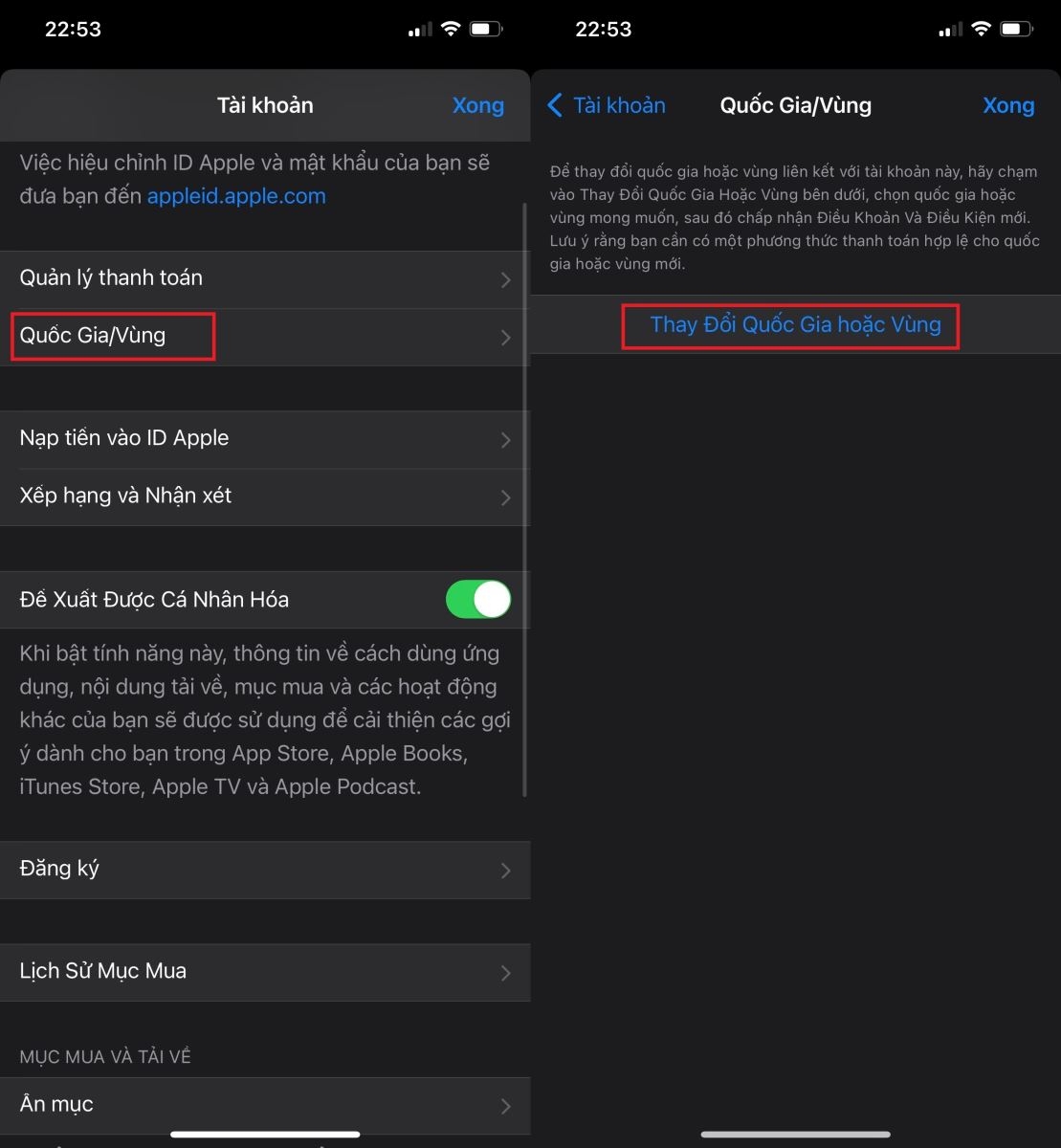Viewport: 1061px width, 1148px height.
Task: Return to Tài khoản screen
Action: (607, 105)
